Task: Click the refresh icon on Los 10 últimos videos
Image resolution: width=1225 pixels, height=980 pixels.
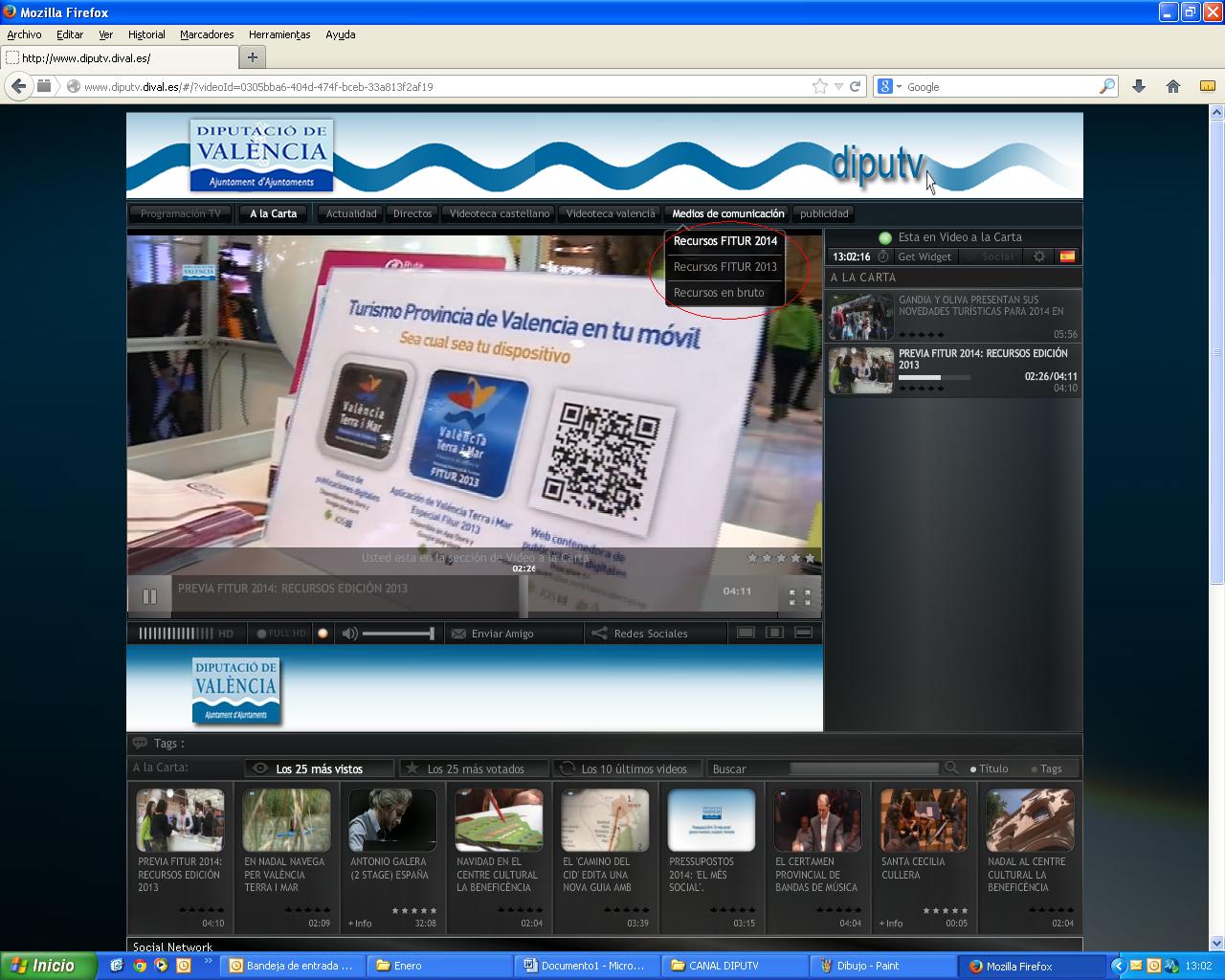Action: point(567,768)
